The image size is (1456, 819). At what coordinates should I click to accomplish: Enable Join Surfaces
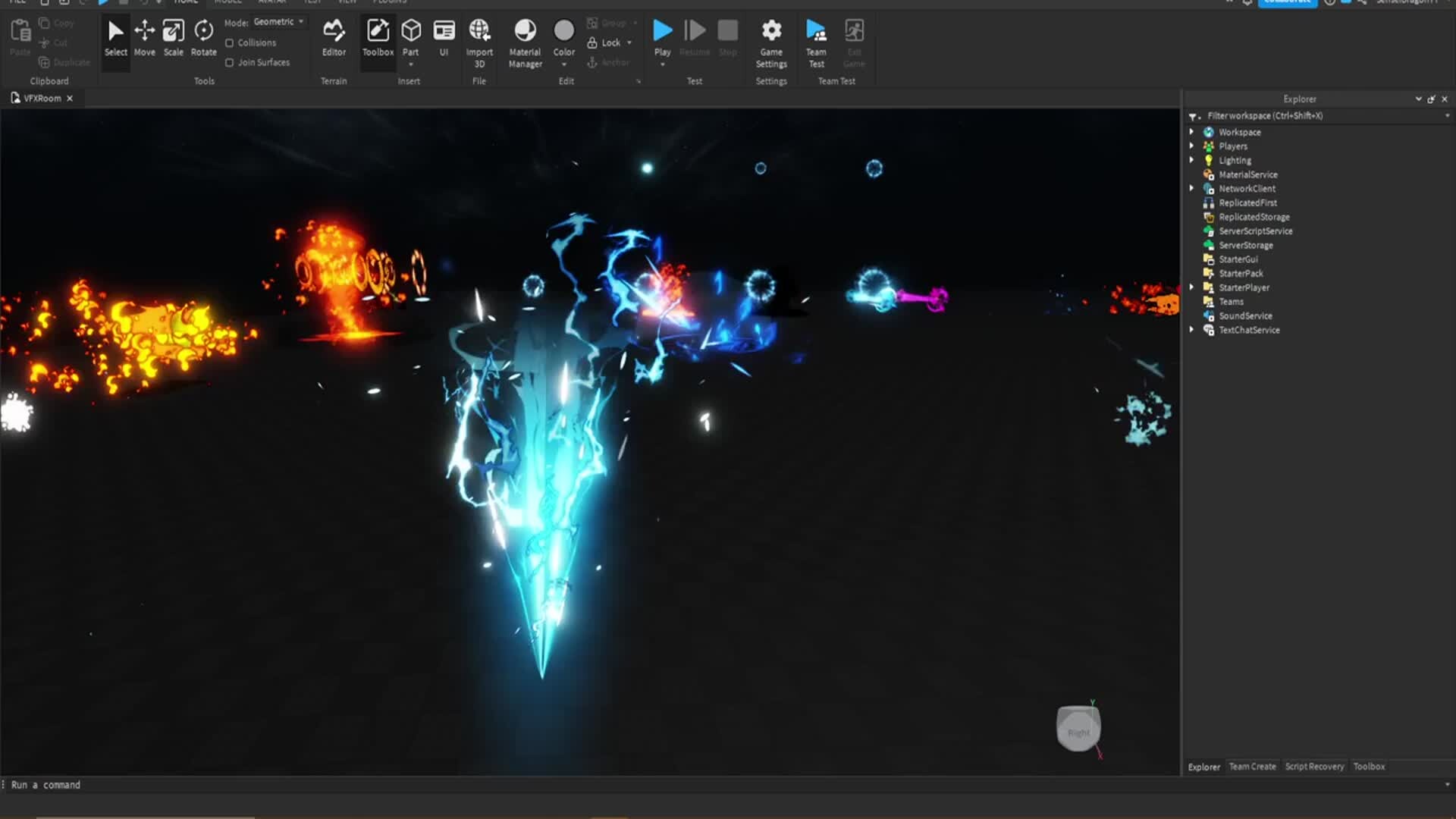(231, 62)
